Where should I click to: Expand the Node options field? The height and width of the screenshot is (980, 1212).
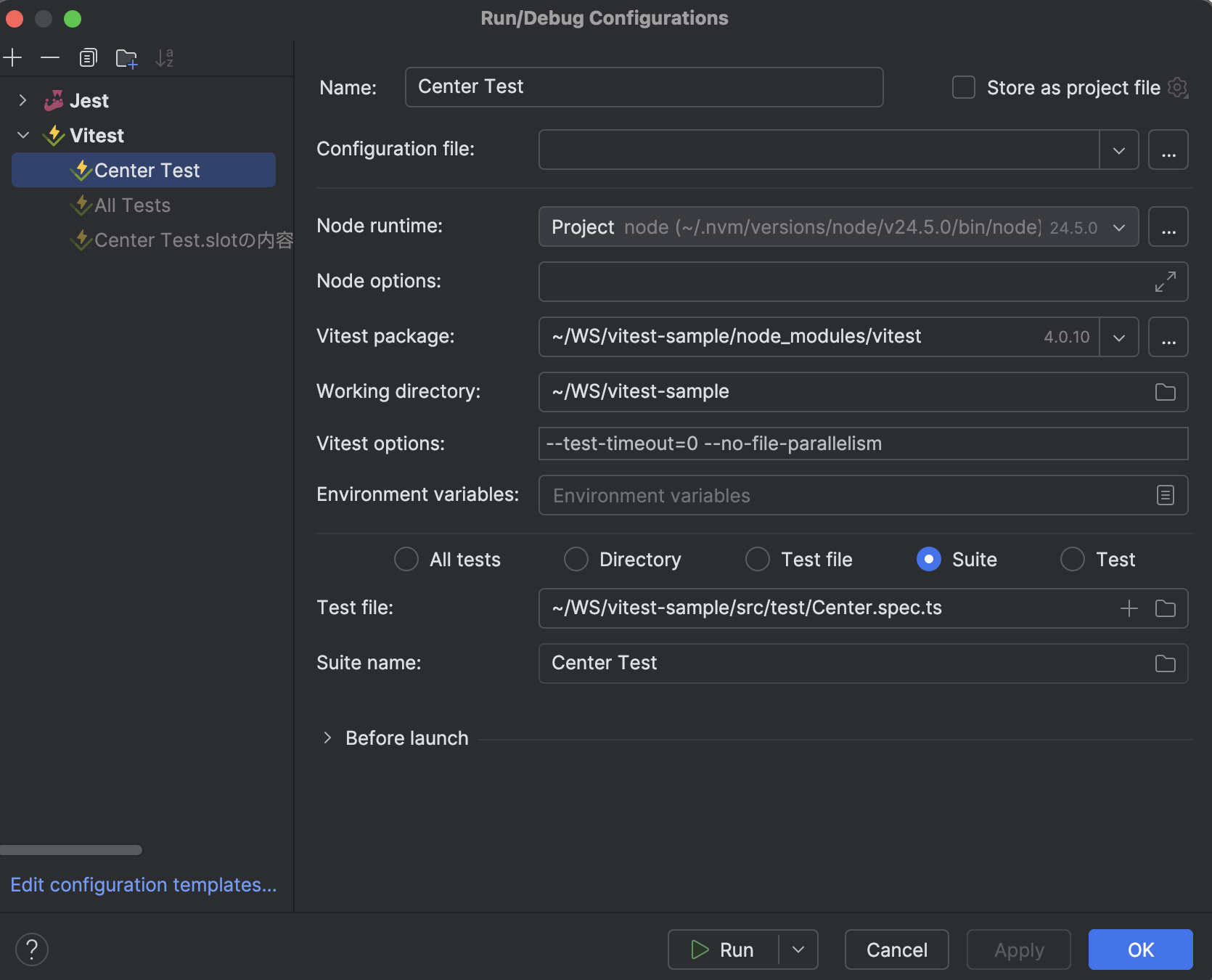point(1166,282)
